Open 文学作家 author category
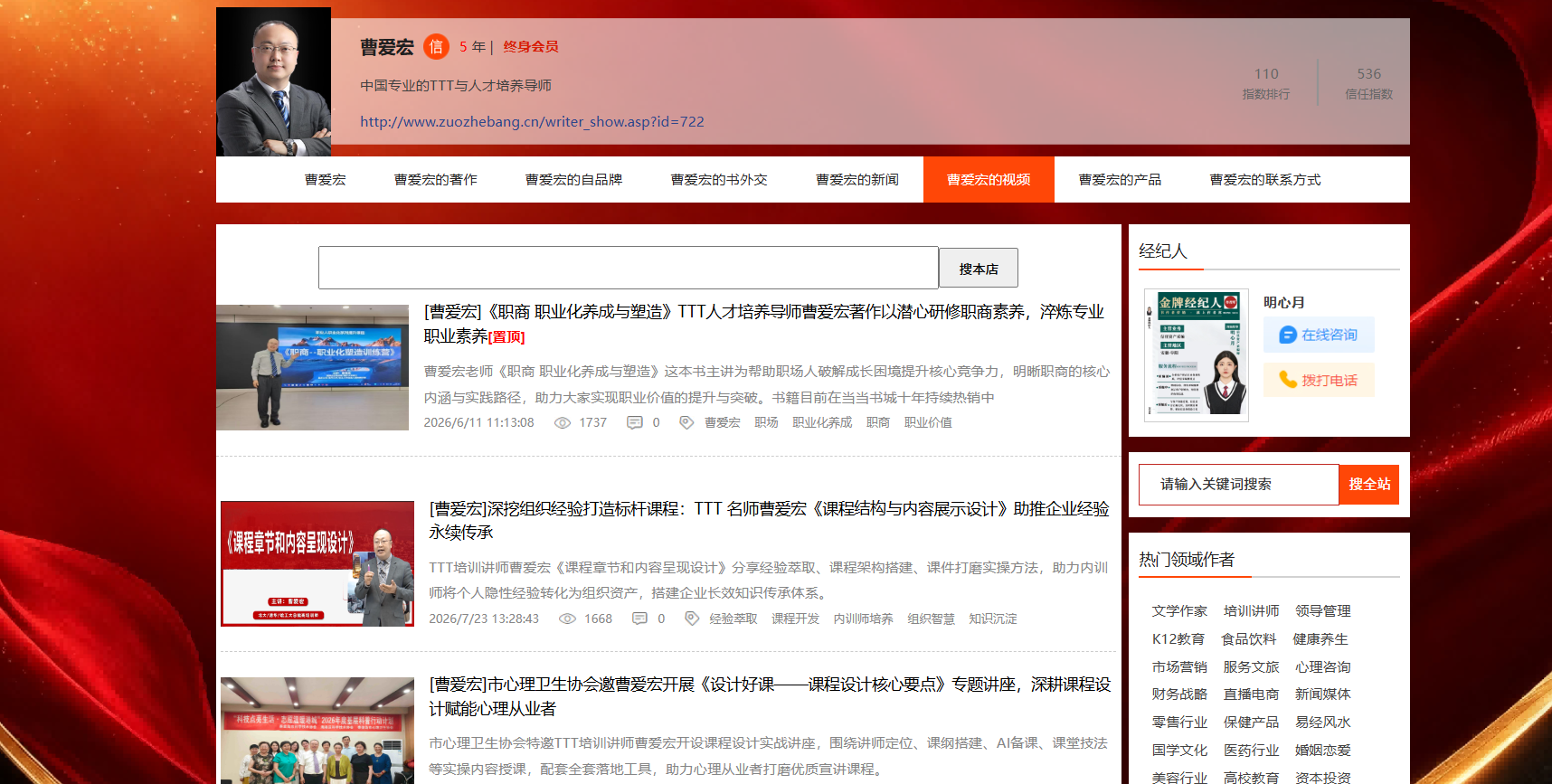1552x784 pixels. [x=1179, y=611]
